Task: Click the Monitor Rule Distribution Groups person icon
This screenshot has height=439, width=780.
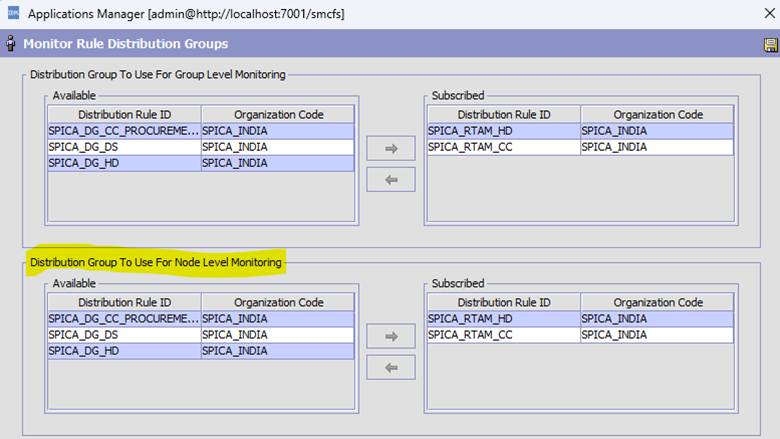Action: (11, 44)
